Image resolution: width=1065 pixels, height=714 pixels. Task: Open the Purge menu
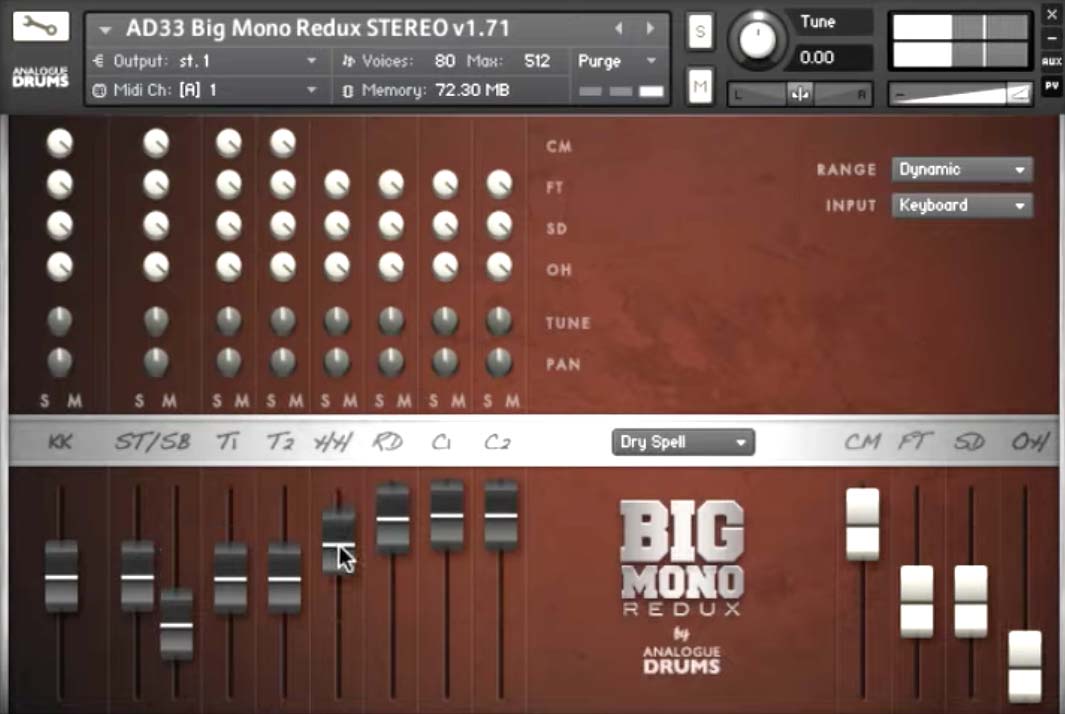pos(617,61)
